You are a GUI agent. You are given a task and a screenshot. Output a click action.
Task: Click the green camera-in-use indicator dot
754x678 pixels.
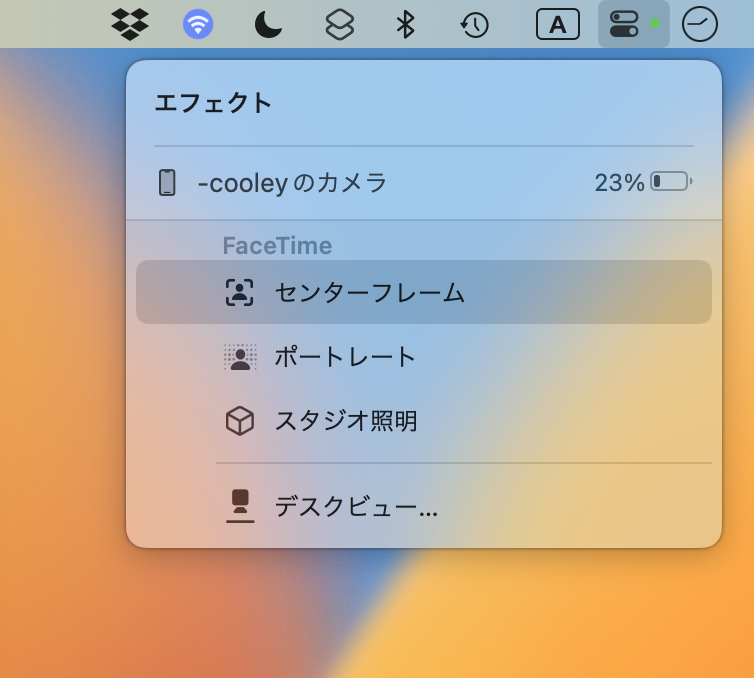654,24
